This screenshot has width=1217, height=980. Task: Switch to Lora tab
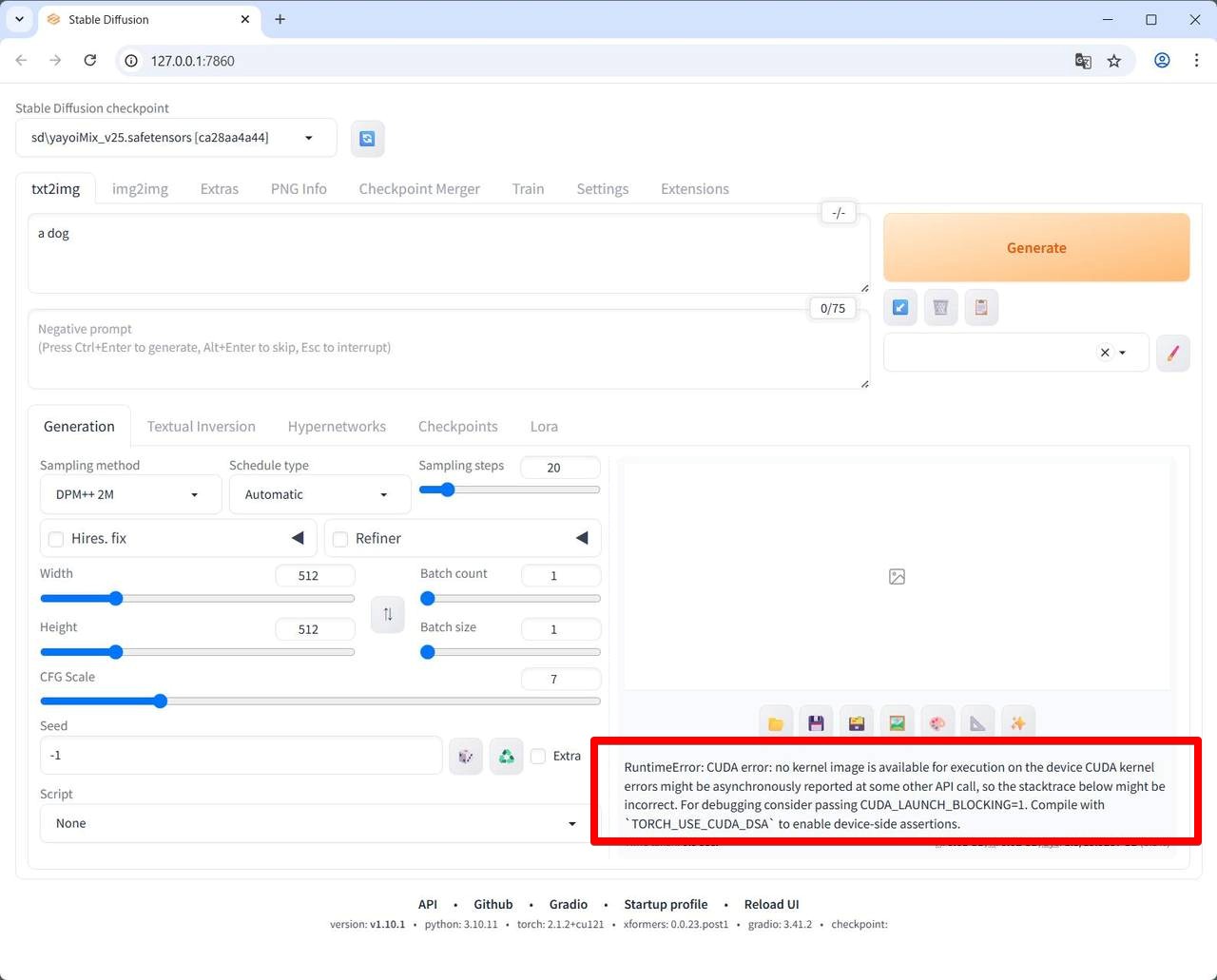pyautogui.click(x=544, y=426)
